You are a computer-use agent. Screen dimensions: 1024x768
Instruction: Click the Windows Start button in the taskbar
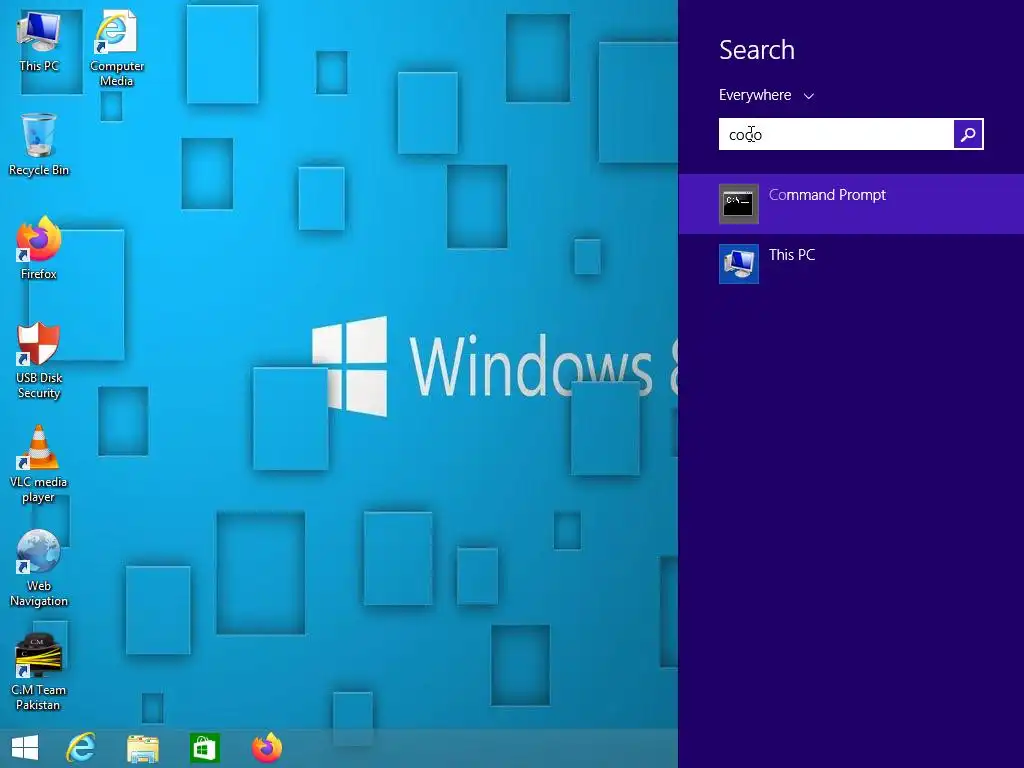point(25,748)
